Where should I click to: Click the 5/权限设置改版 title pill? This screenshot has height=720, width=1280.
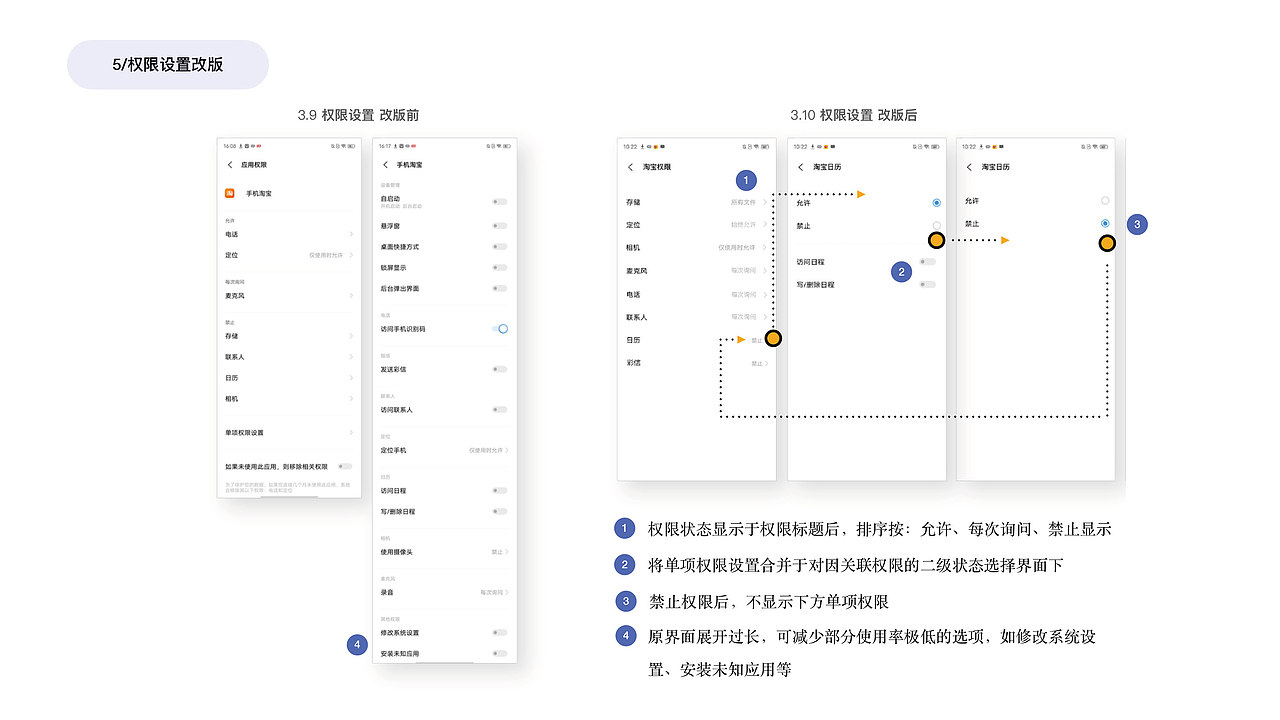[168, 65]
